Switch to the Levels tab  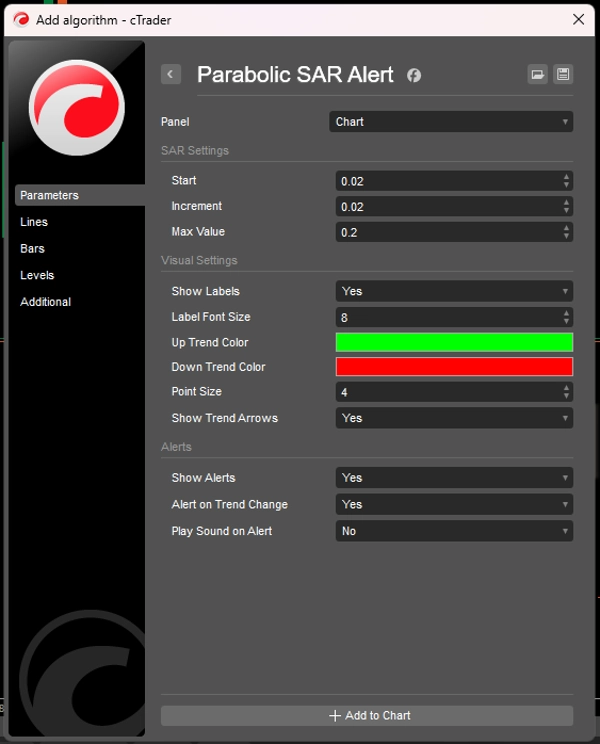[x=37, y=275]
